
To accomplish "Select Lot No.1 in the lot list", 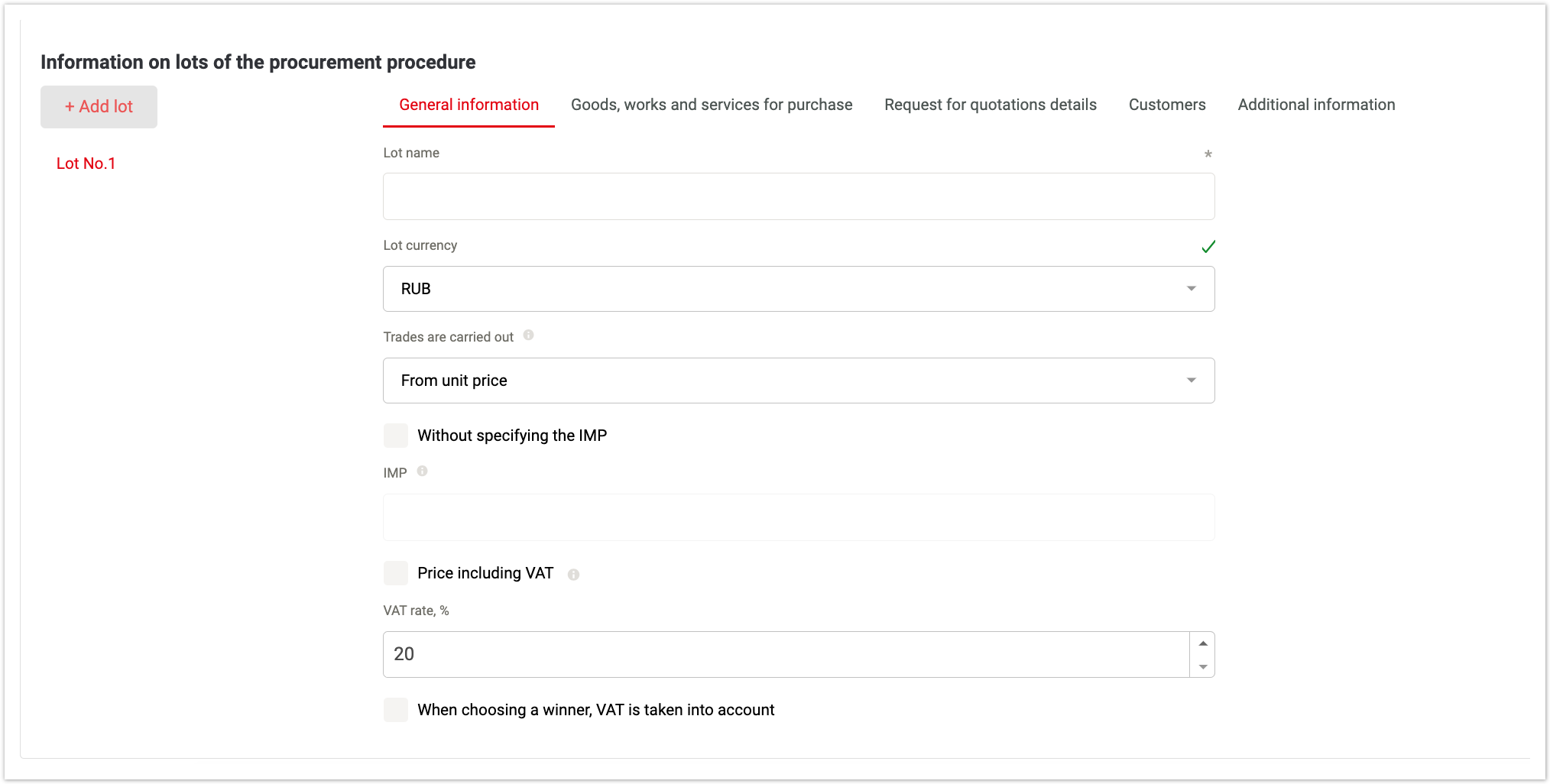I will tap(86, 164).
